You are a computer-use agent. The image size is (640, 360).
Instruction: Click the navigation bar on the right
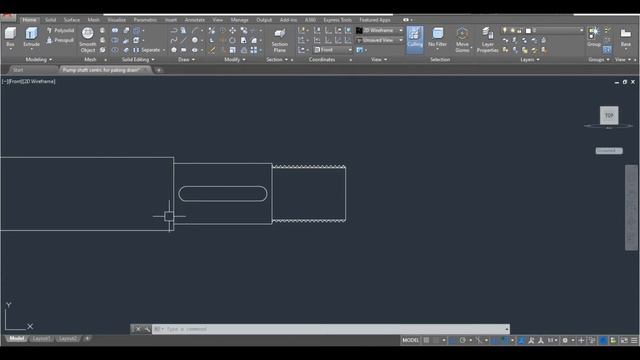tap(631, 207)
